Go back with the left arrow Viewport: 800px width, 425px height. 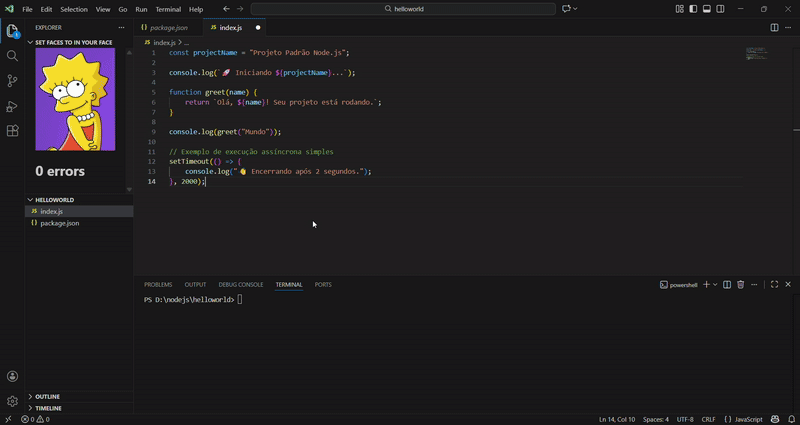click(x=227, y=9)
